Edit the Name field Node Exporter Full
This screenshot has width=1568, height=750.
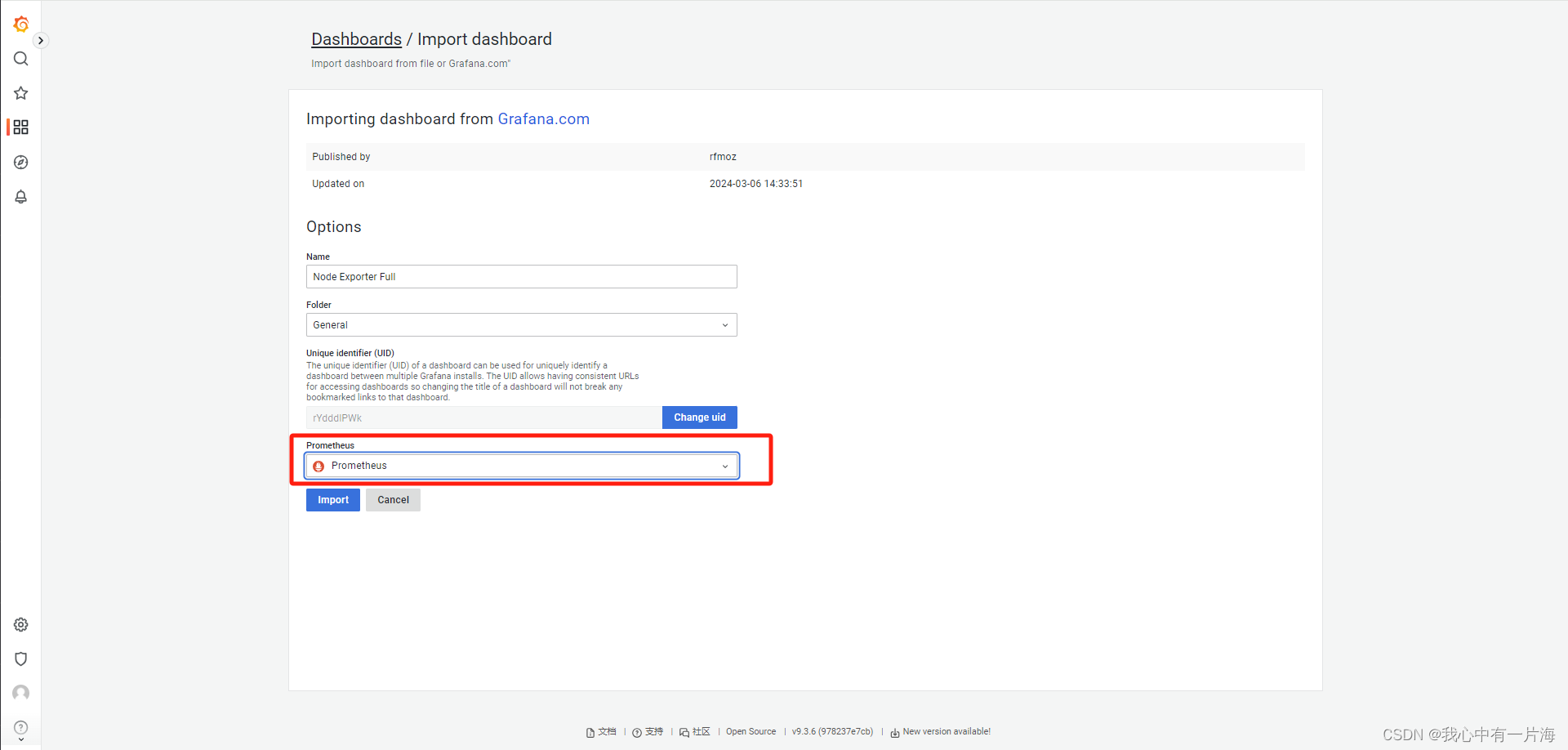pos(522,277)
